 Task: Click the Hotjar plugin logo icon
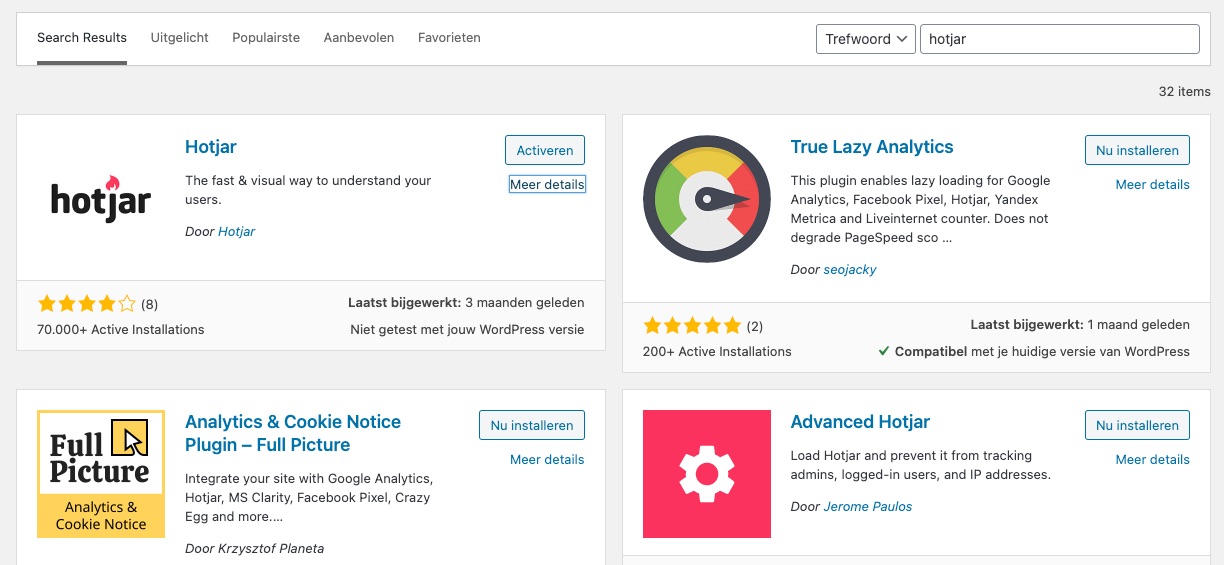[x=101, y=198]
